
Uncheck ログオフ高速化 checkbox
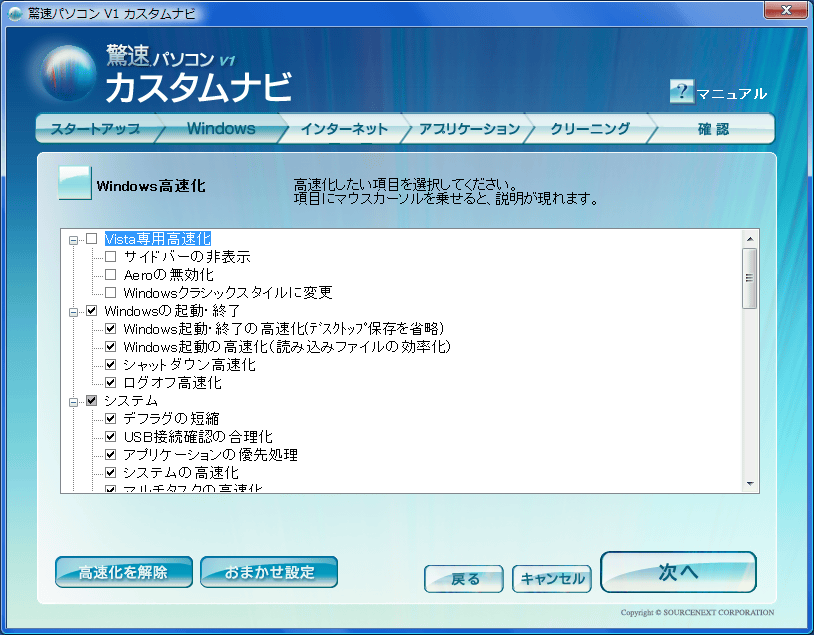pos(110,383)
